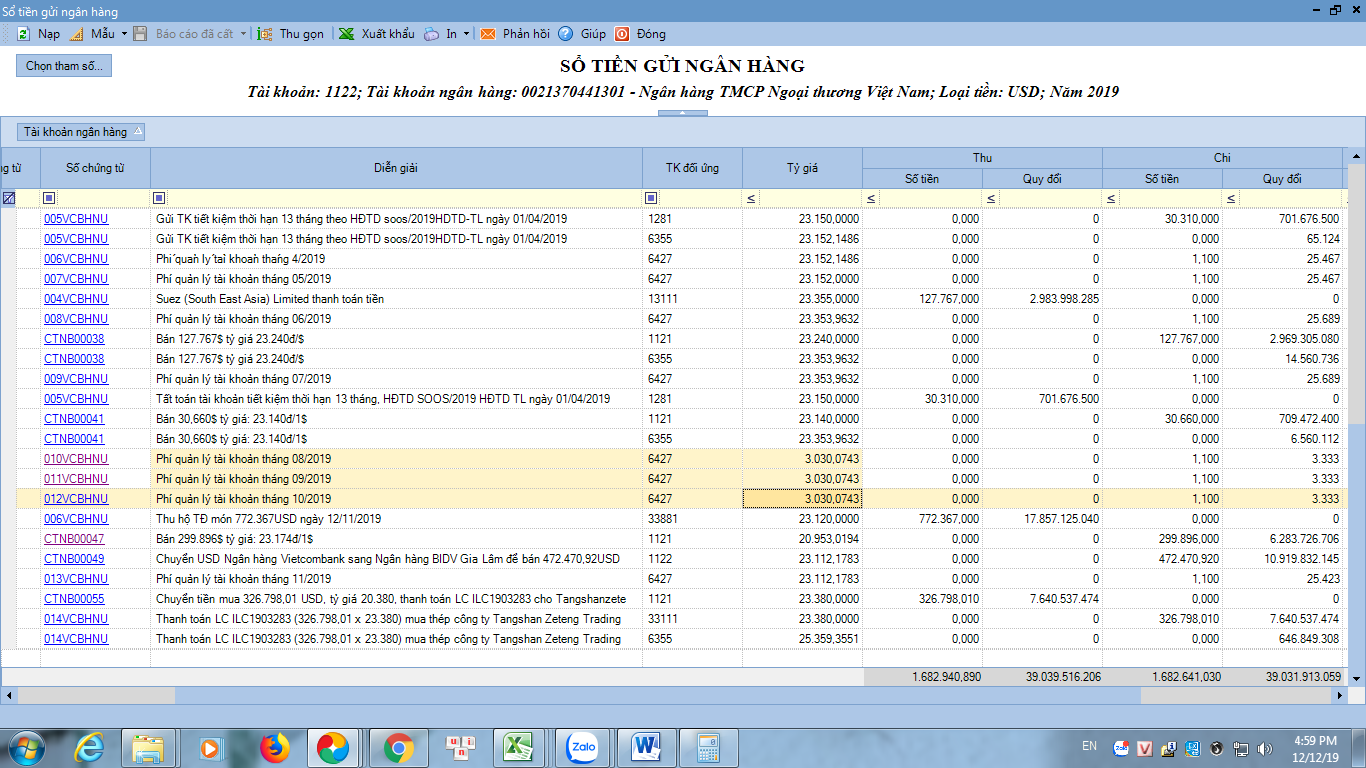This screenshot has height=768, width=1366.
Task: Toggle filter operator in Diễn giải column
Action: coord(159,198)
